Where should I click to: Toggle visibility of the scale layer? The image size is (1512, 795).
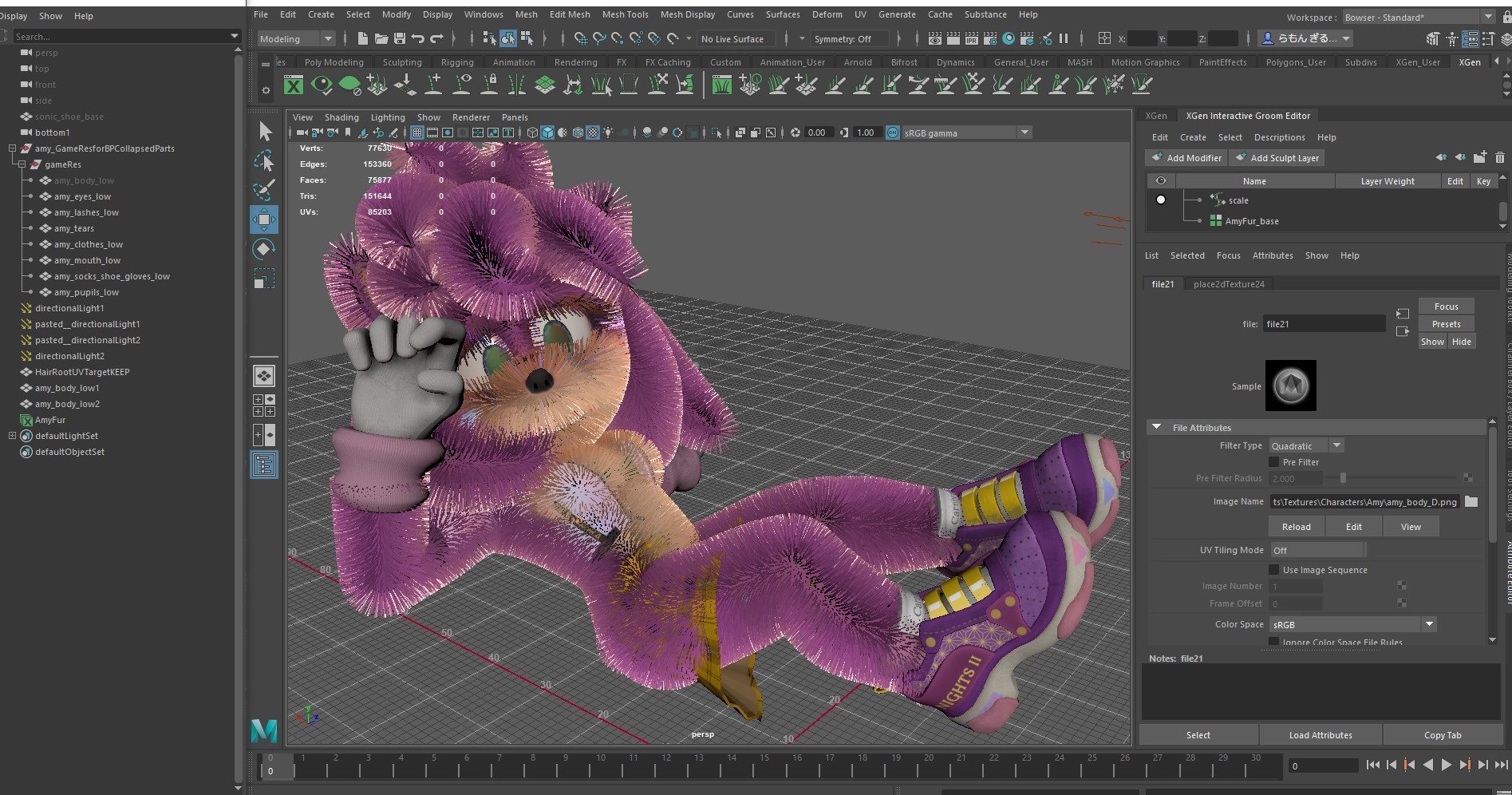coord(1161,200)
